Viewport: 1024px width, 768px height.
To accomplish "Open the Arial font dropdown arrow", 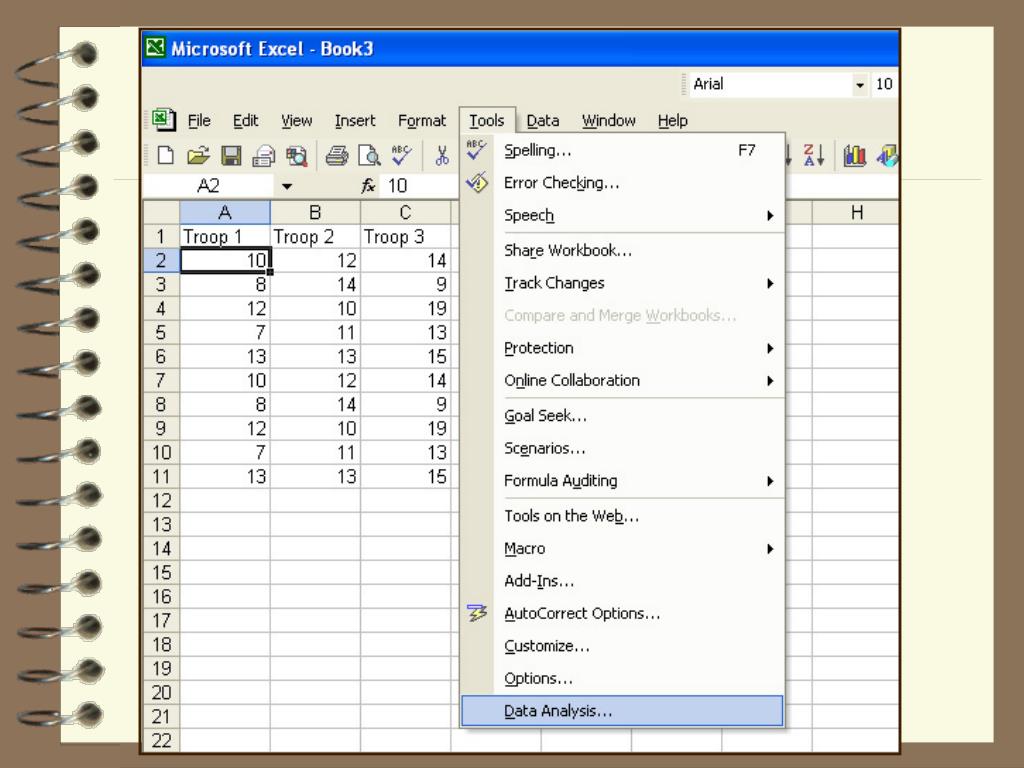I will pyautogui.click(x=860, y=85).
